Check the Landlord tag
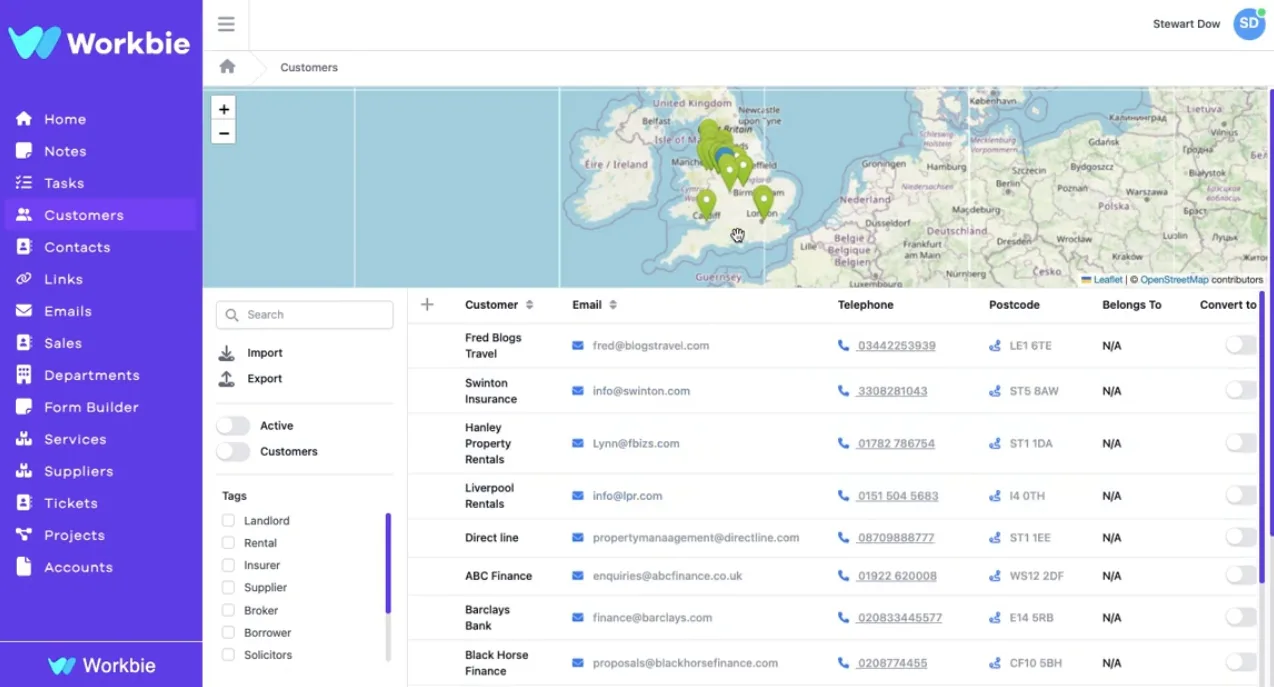This screenshot has width=1274, height=687. pos(228,521)
